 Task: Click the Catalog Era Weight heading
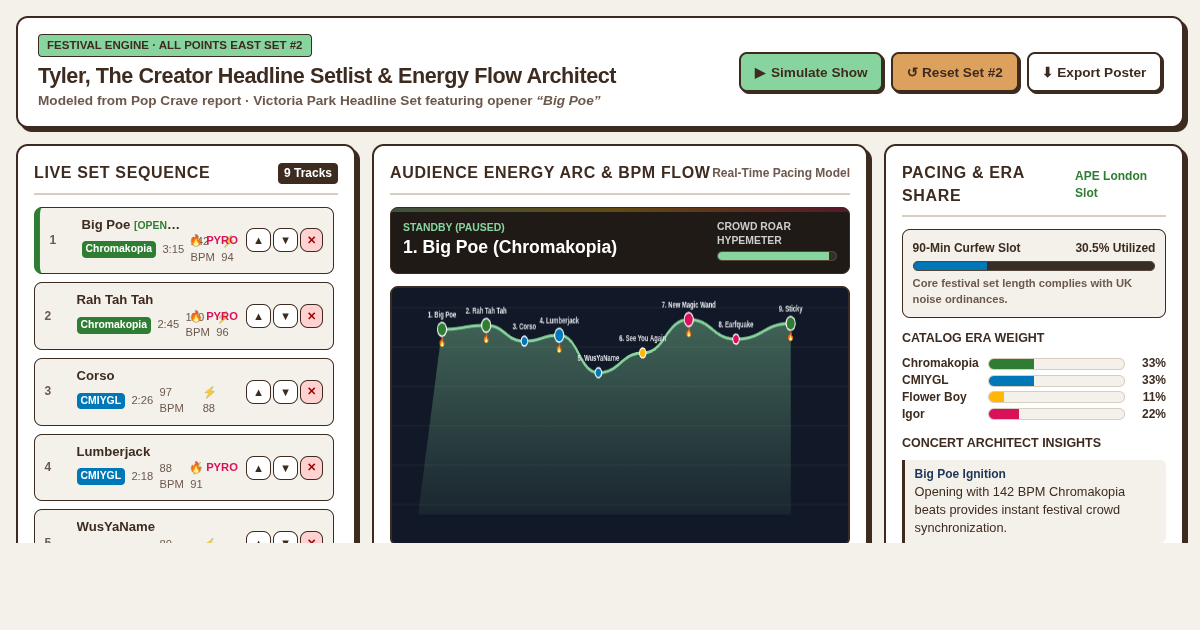point(973,338)
